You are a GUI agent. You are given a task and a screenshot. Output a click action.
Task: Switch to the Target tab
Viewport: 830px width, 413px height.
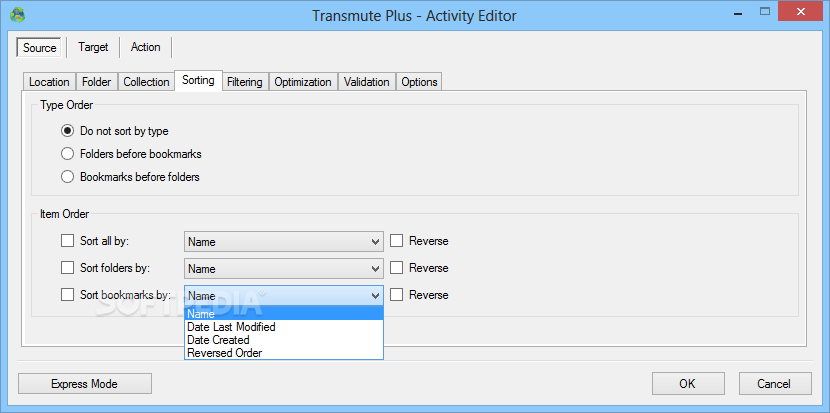(x=93, y=47)
